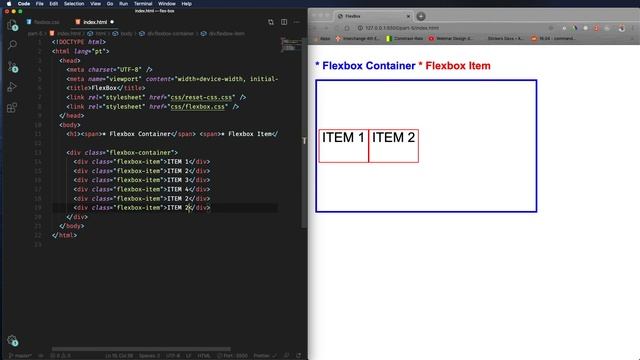Click the LF end-of-line indicator
Image resolution: width=640 pixels, height=360 pixels.
[189, 356]
